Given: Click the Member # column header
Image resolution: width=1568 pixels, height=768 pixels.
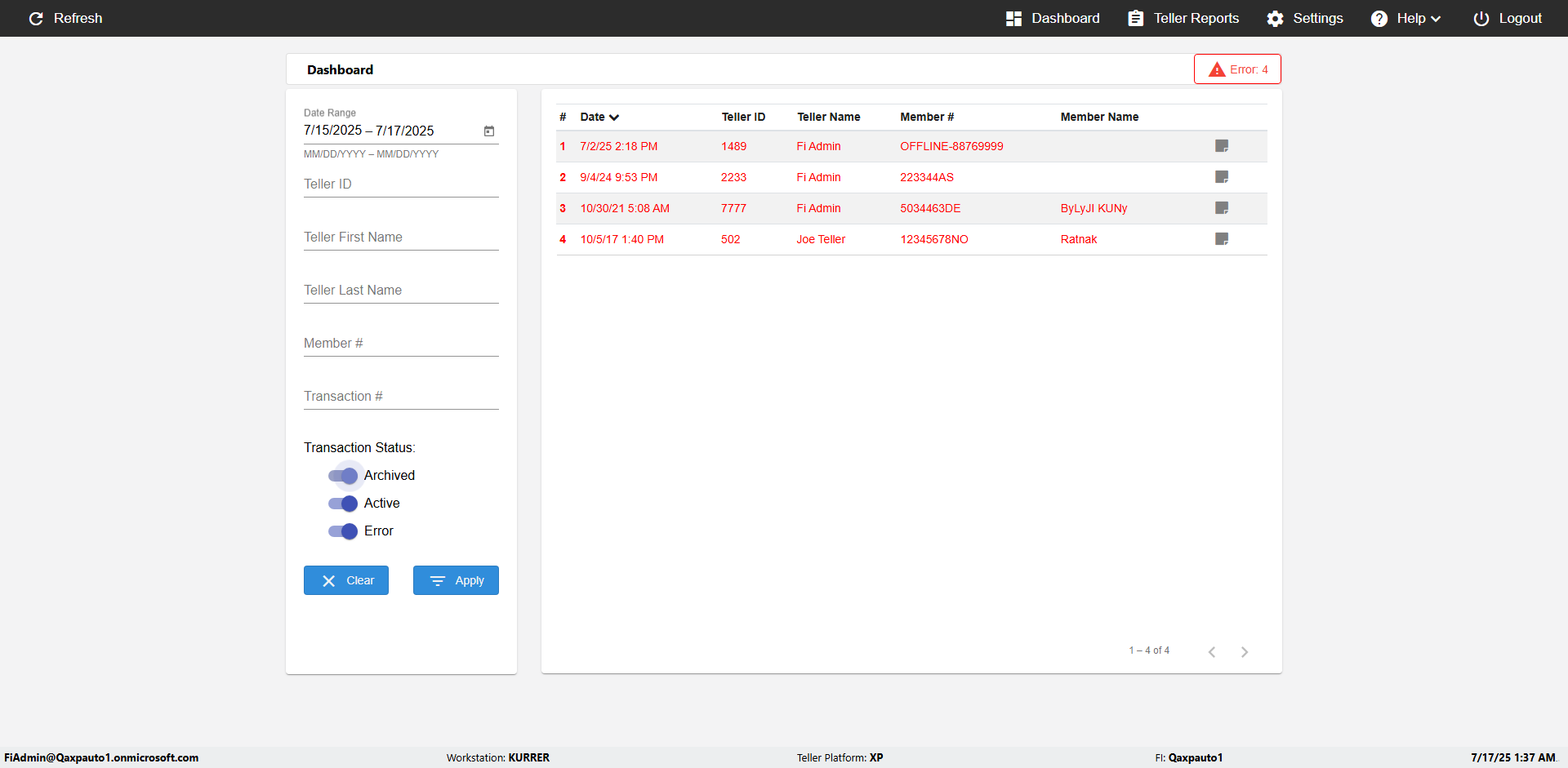Looking at the screenshot, I should click(927, 117).
